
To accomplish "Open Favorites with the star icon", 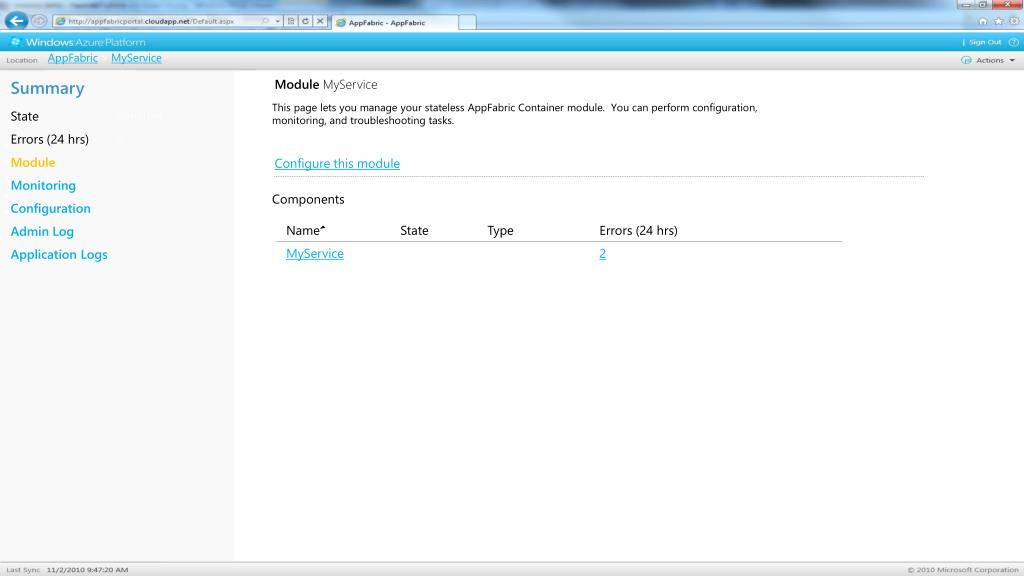I will pyautogui.click(x=999, y=21).
